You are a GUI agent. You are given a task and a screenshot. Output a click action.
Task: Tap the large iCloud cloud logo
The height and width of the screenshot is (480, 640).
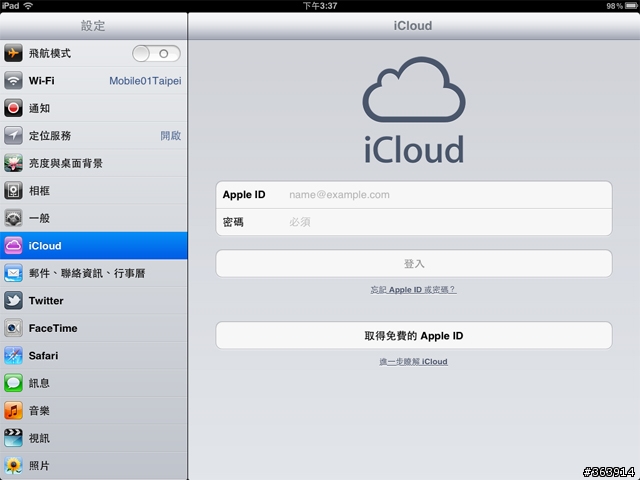click(414, 89)
